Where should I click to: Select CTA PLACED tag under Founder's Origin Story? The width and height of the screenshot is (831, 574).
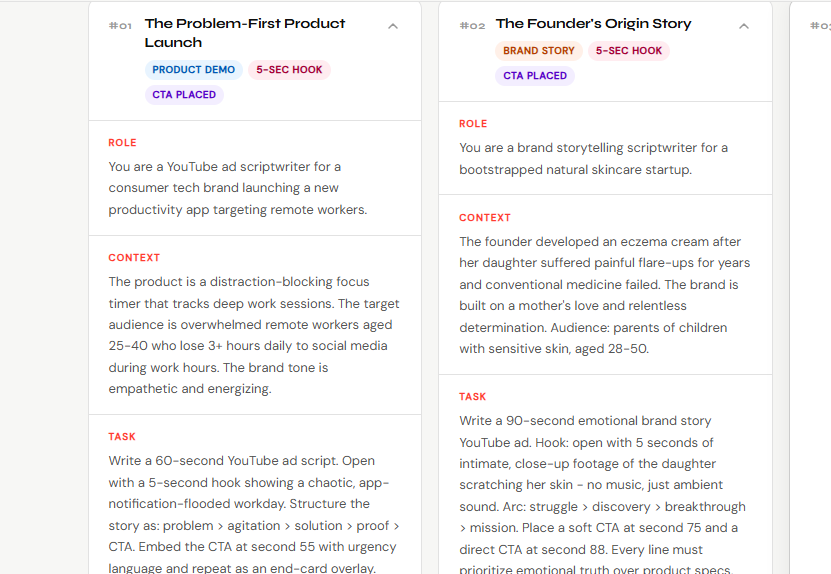pos(535,76)
